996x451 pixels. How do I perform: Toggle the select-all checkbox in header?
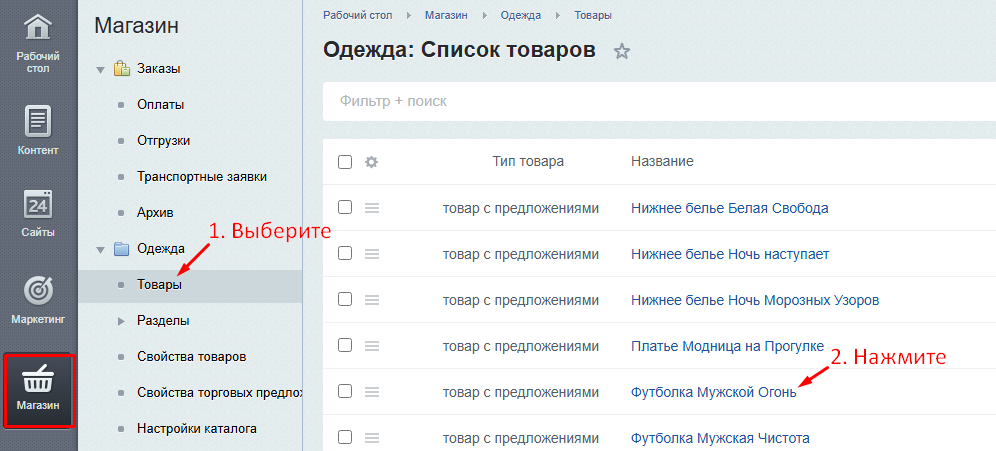click(x=345, y=162)
